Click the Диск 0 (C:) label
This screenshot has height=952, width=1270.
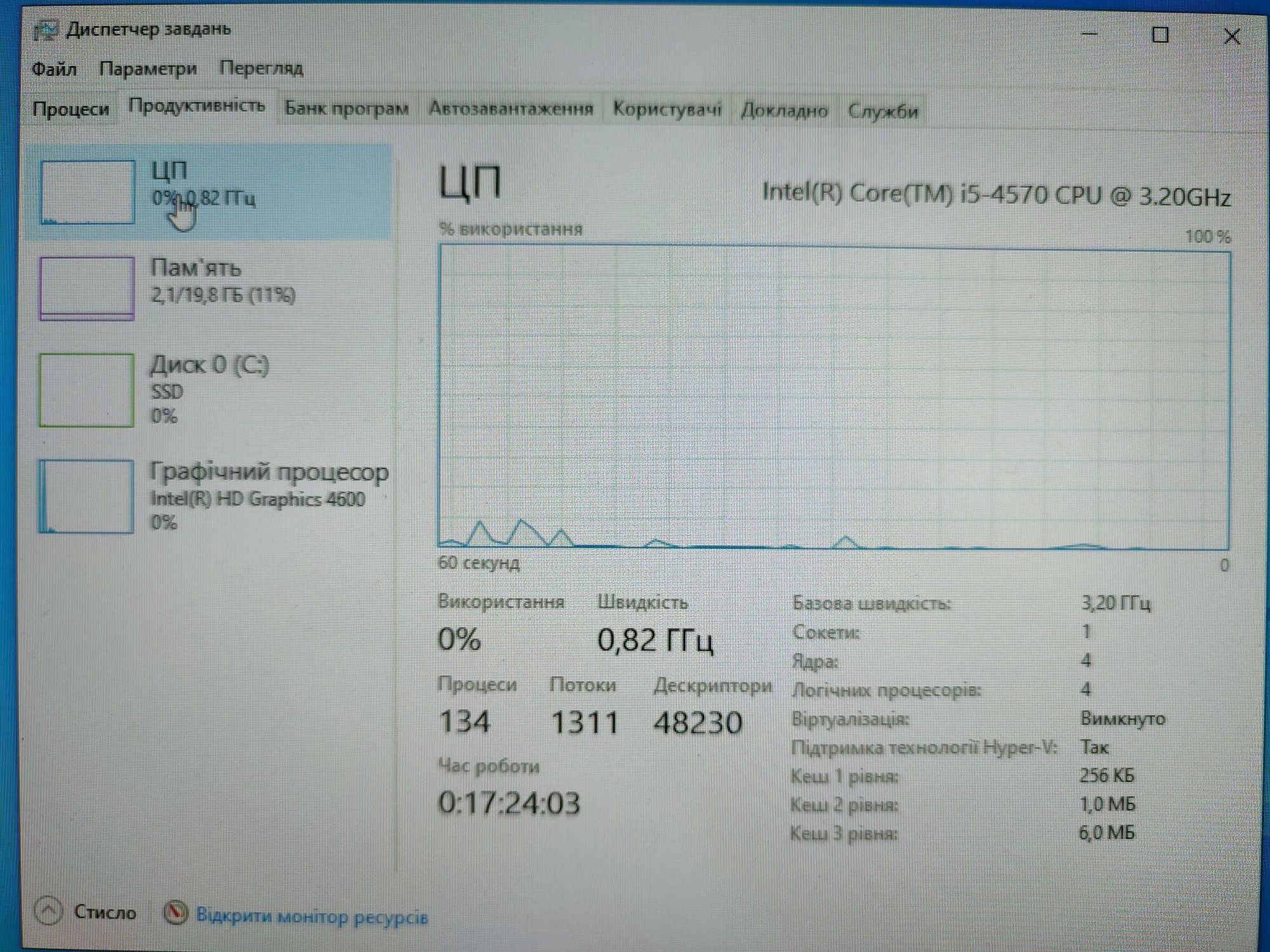(x=210, y=365)
